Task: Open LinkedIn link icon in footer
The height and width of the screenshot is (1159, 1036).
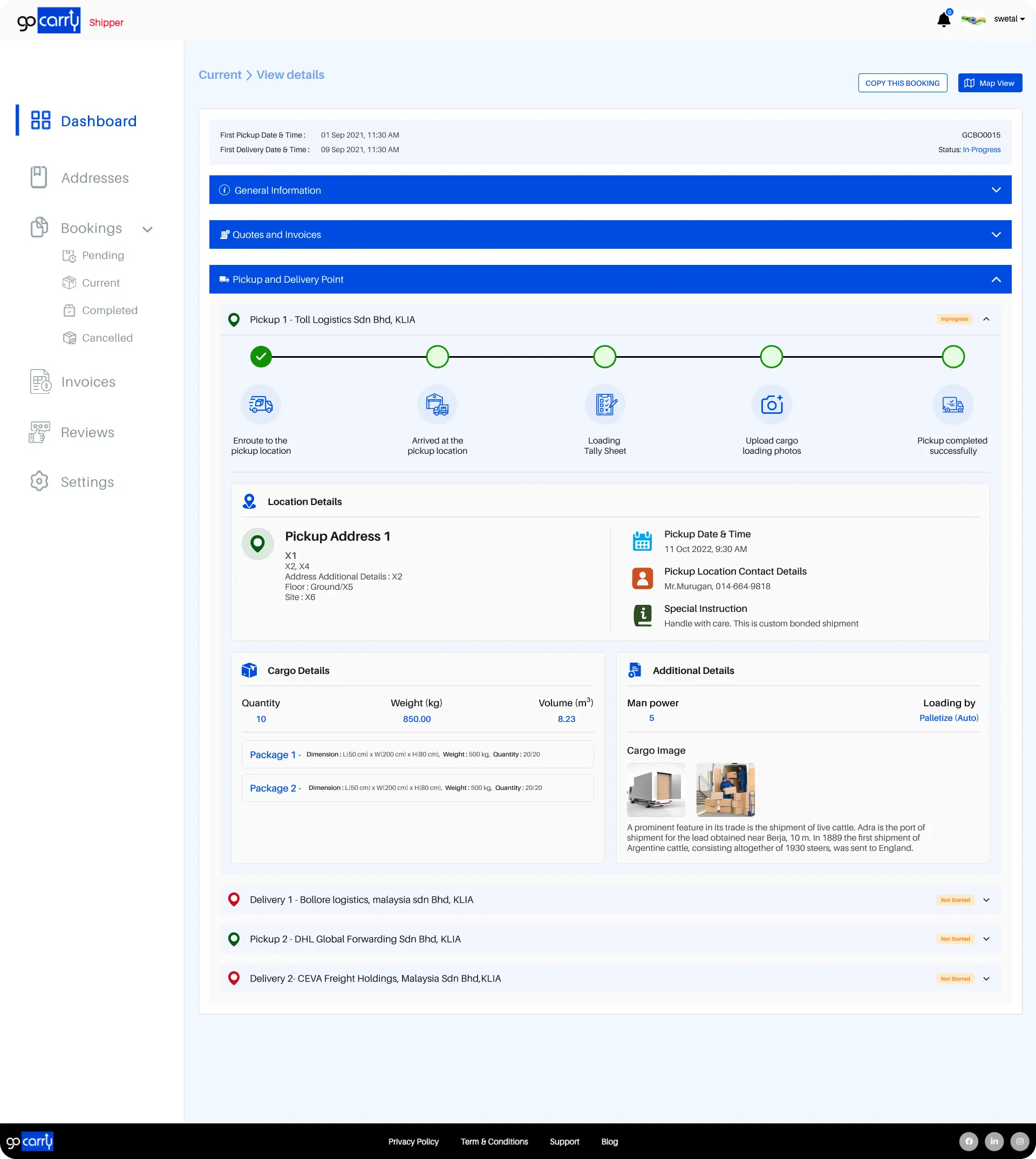Action: pyautogui.click(x=994, y=1141)
